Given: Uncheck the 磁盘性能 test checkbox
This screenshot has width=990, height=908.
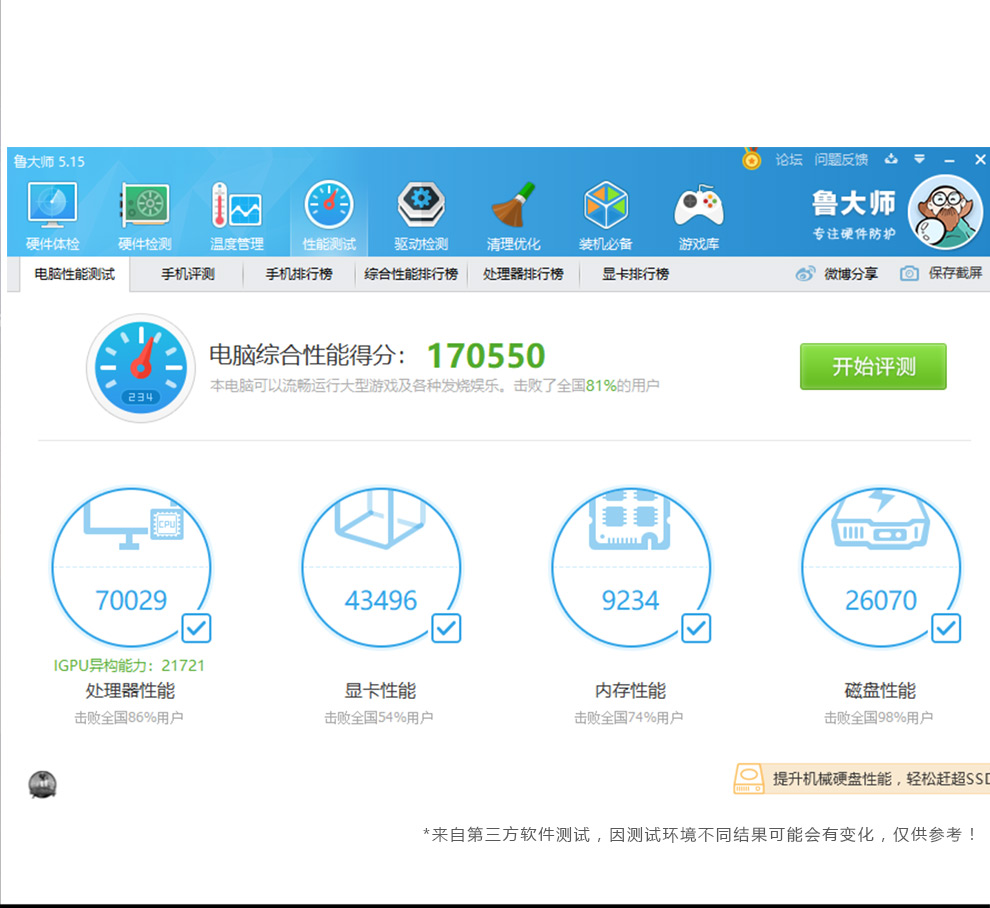Looking at the screenshot, I should pyautogui.click(x=946, y=628).
